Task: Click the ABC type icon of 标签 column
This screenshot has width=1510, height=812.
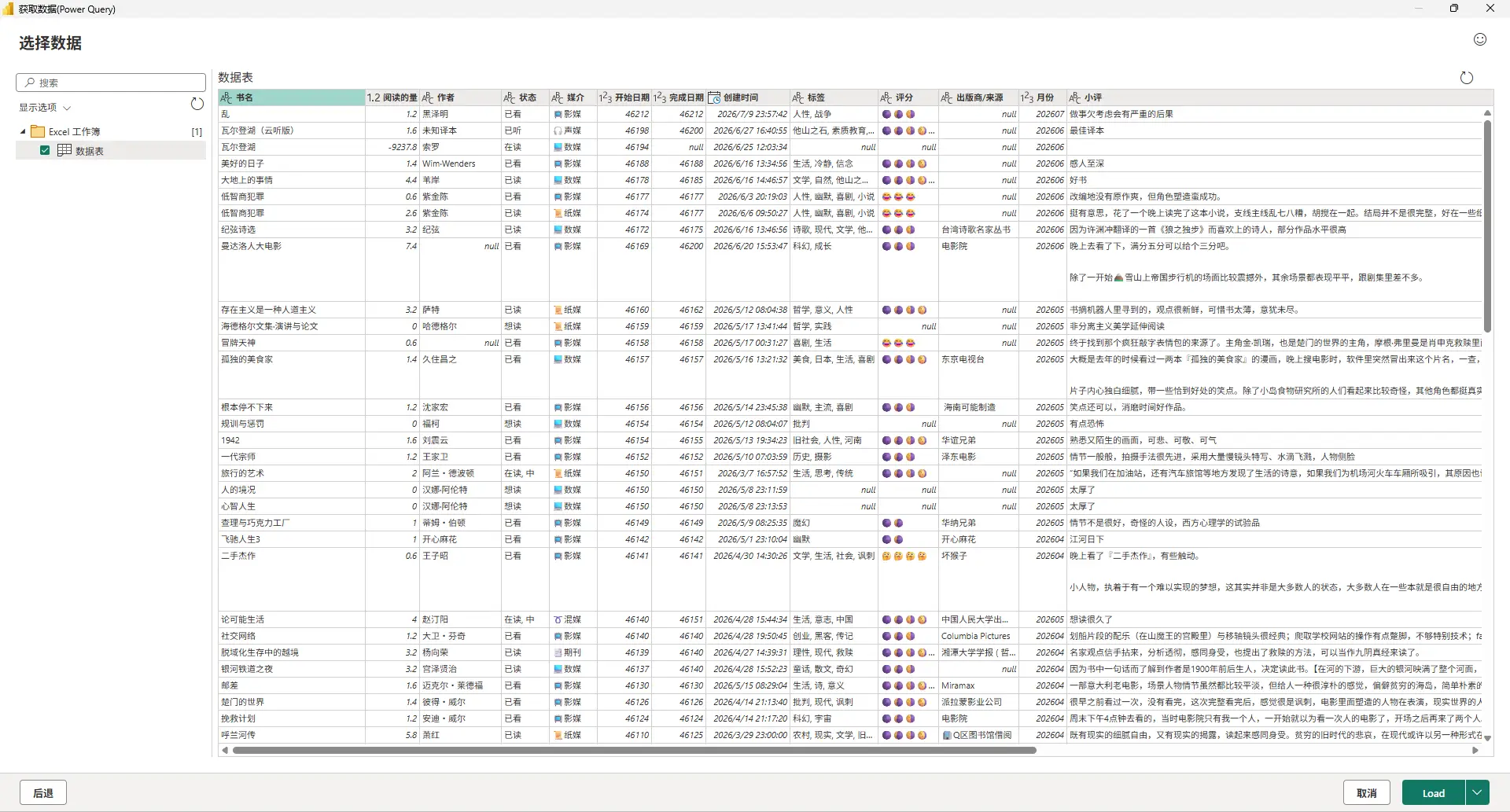Action: (x=798, y=97)
